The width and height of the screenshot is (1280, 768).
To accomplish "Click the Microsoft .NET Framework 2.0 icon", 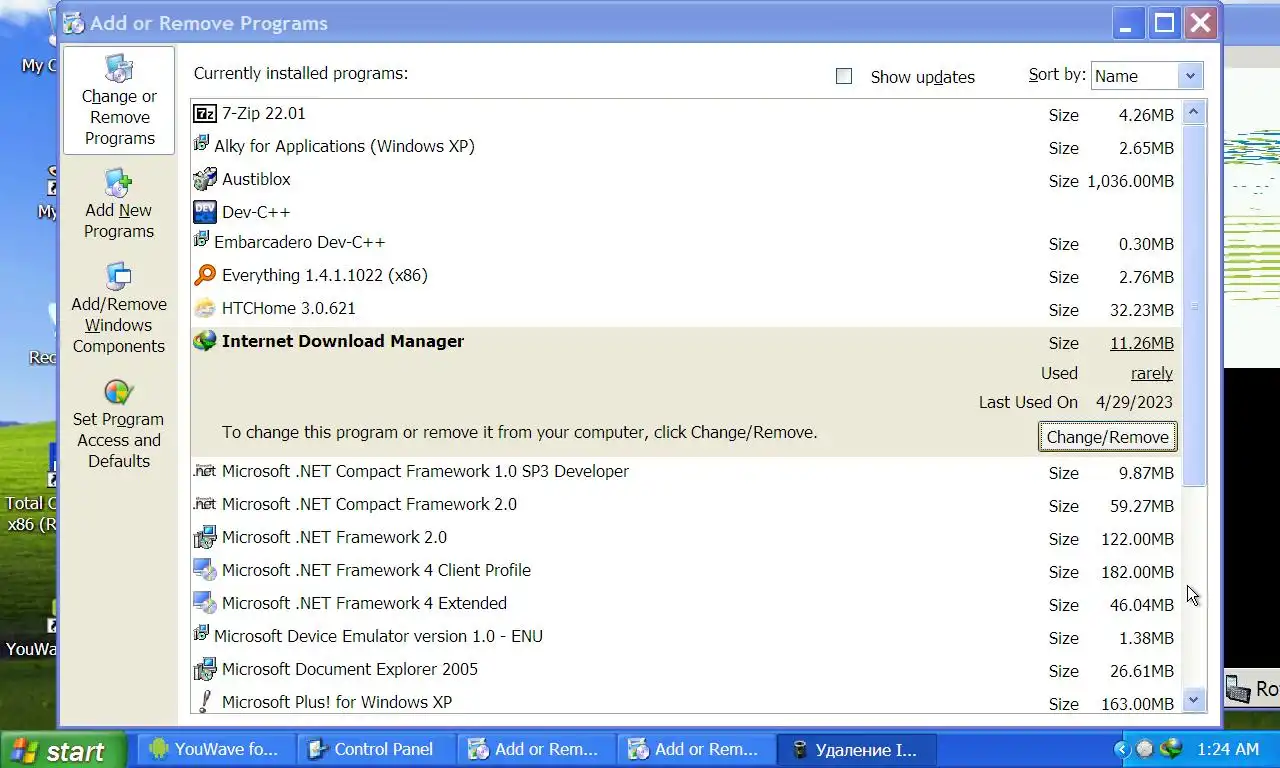I will [204, 538].
